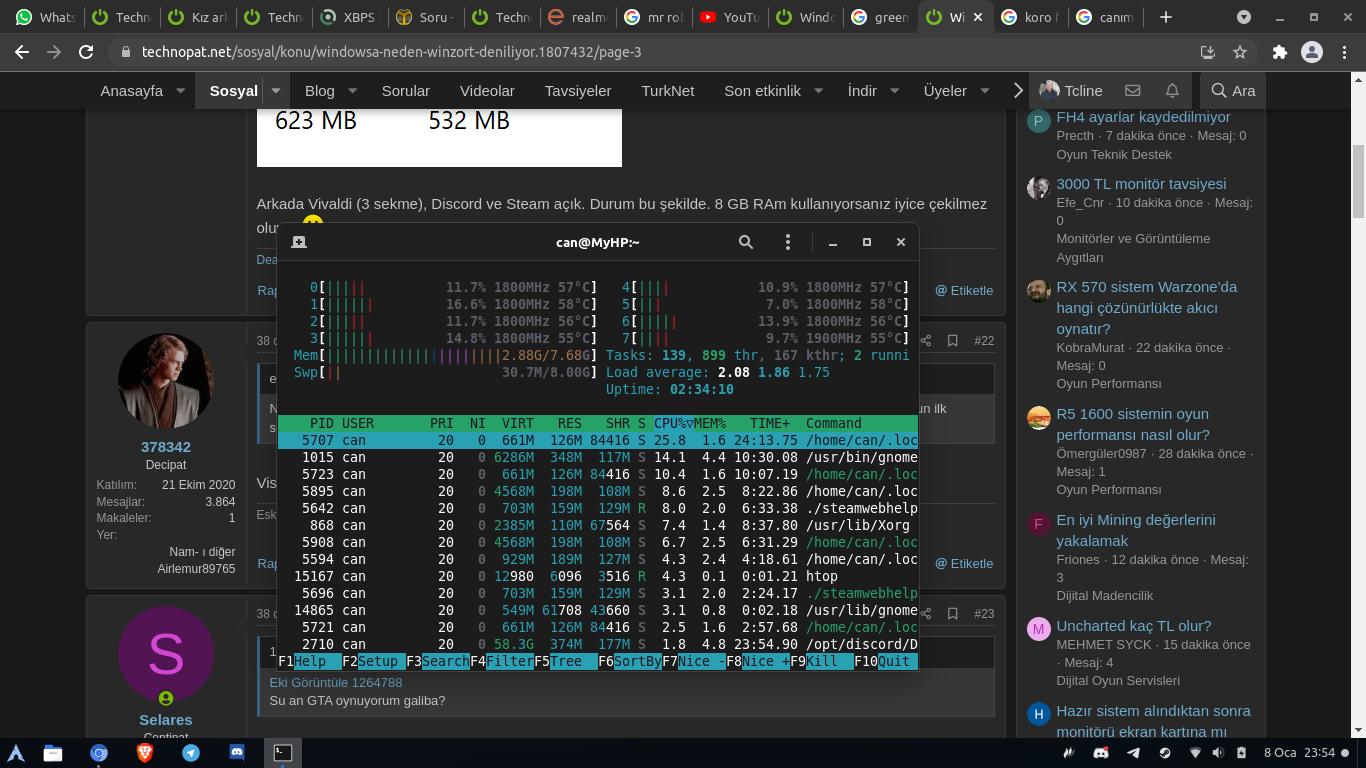
Task: Click the Ara search button
Action: pyautogui.click(x=1232, y=91)
